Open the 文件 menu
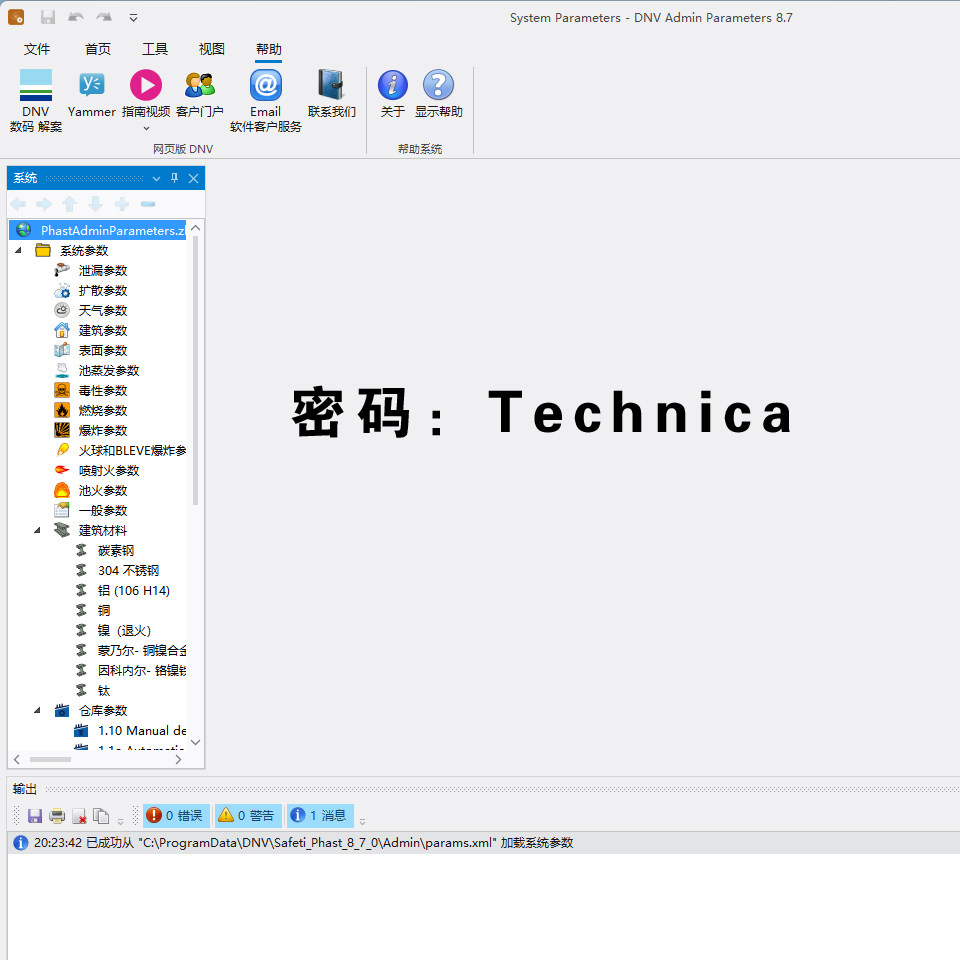 tap(37, 49)
